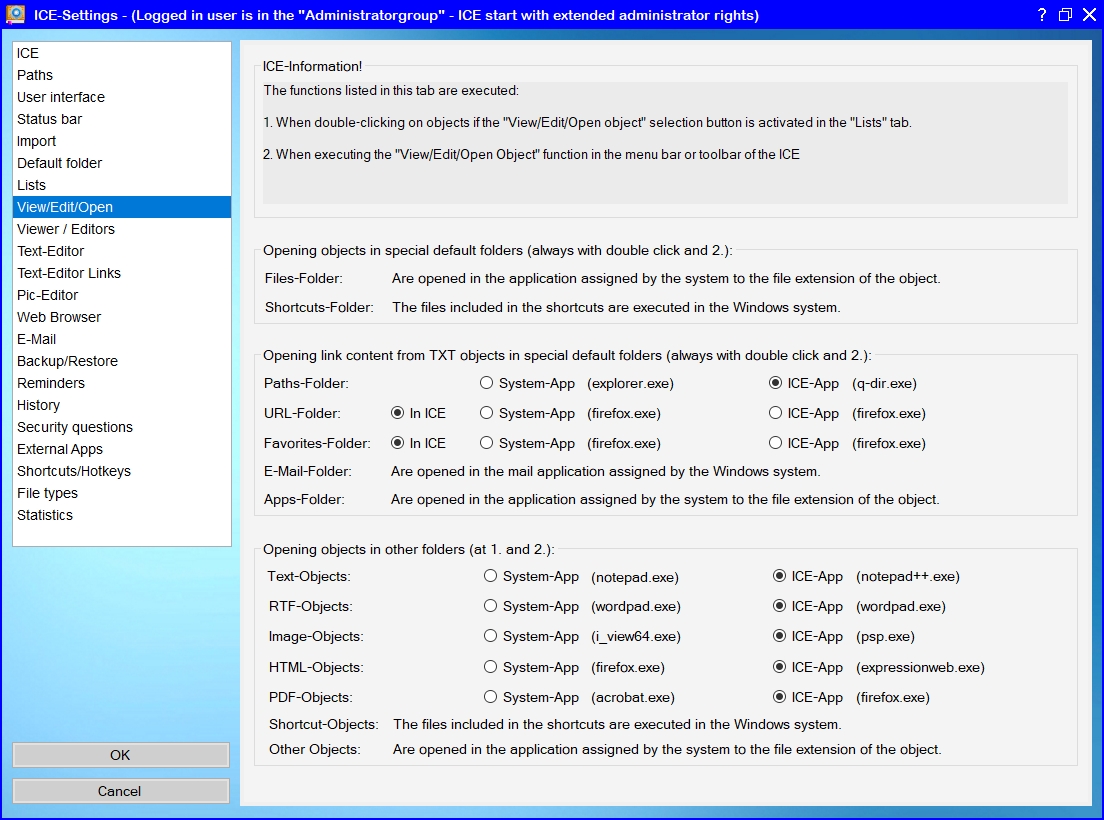Choose System-App acrobat.exe for PDF-Objects
The height and width of the screenshot is (820, 1104).
point(491,697)
